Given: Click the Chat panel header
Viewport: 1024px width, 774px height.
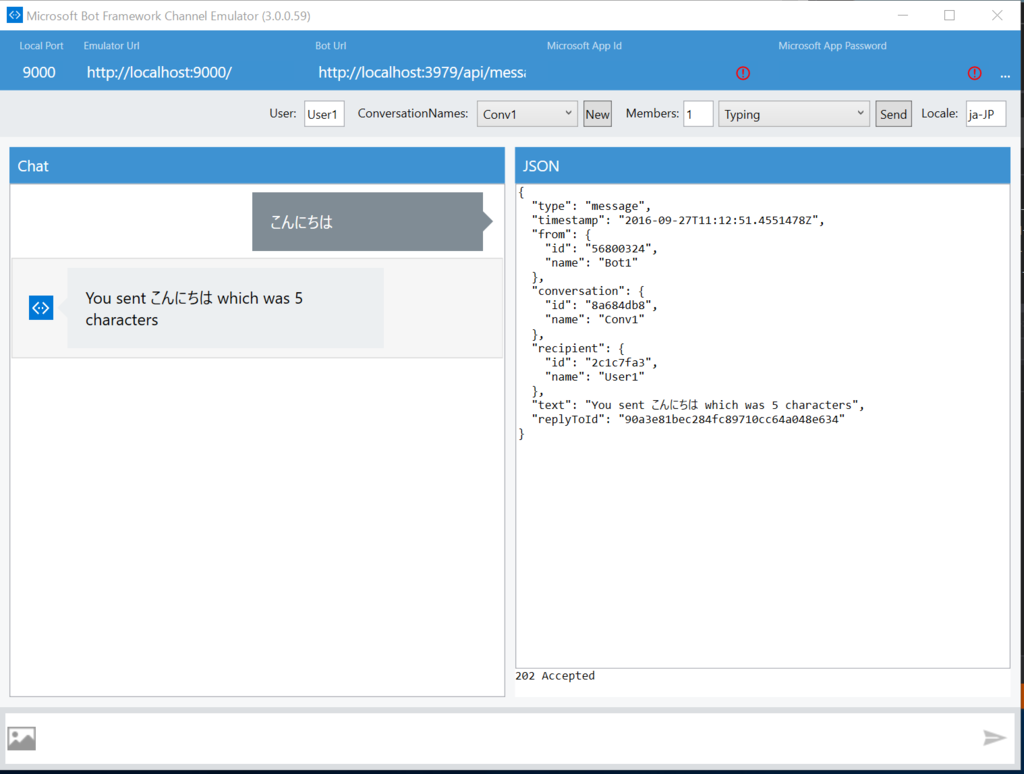Looking at the screenshot, I should pos(257,166).
